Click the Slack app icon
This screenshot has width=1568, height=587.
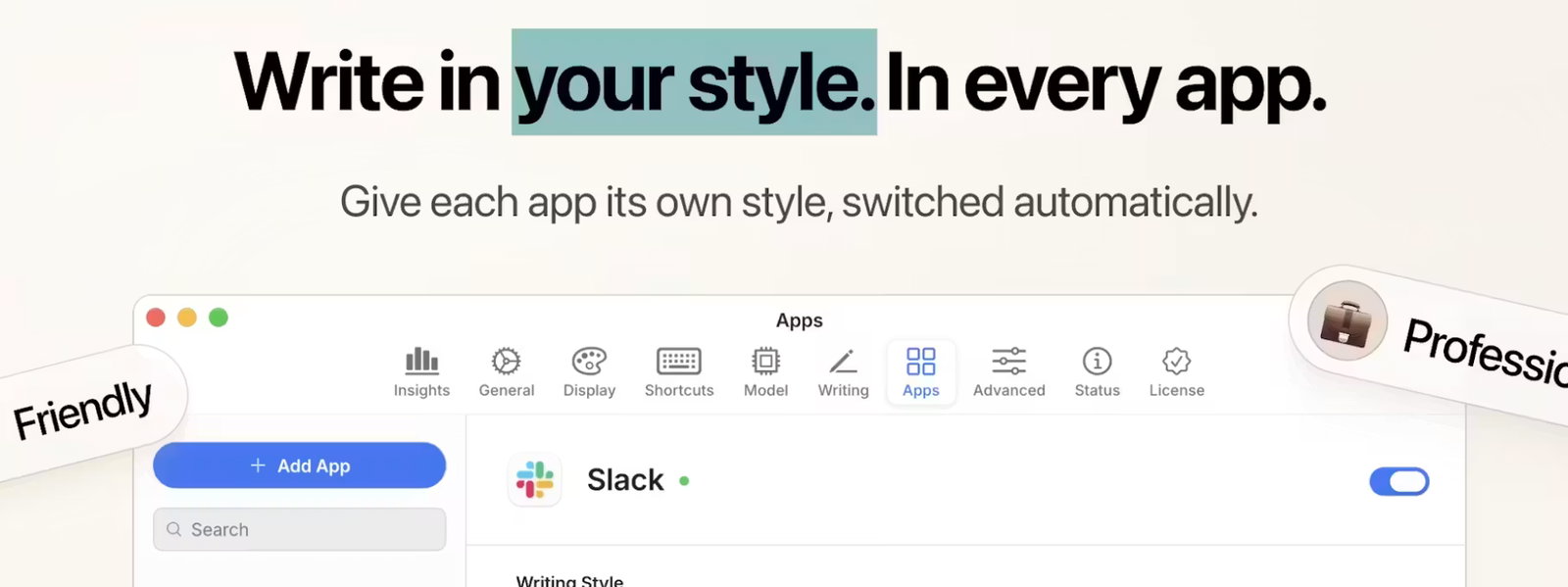point(534,480)
